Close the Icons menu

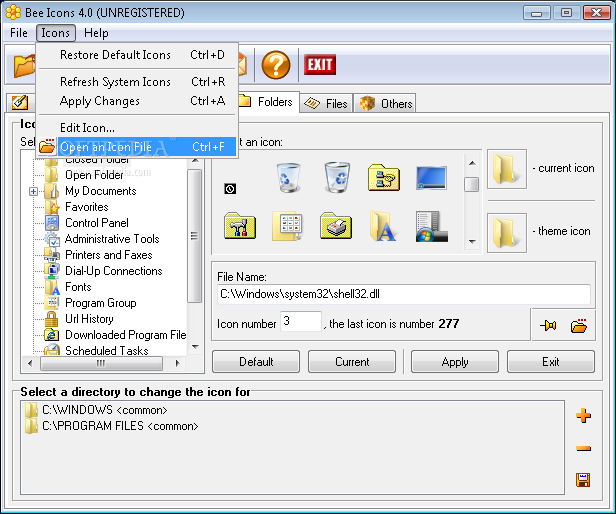(55, 33)
